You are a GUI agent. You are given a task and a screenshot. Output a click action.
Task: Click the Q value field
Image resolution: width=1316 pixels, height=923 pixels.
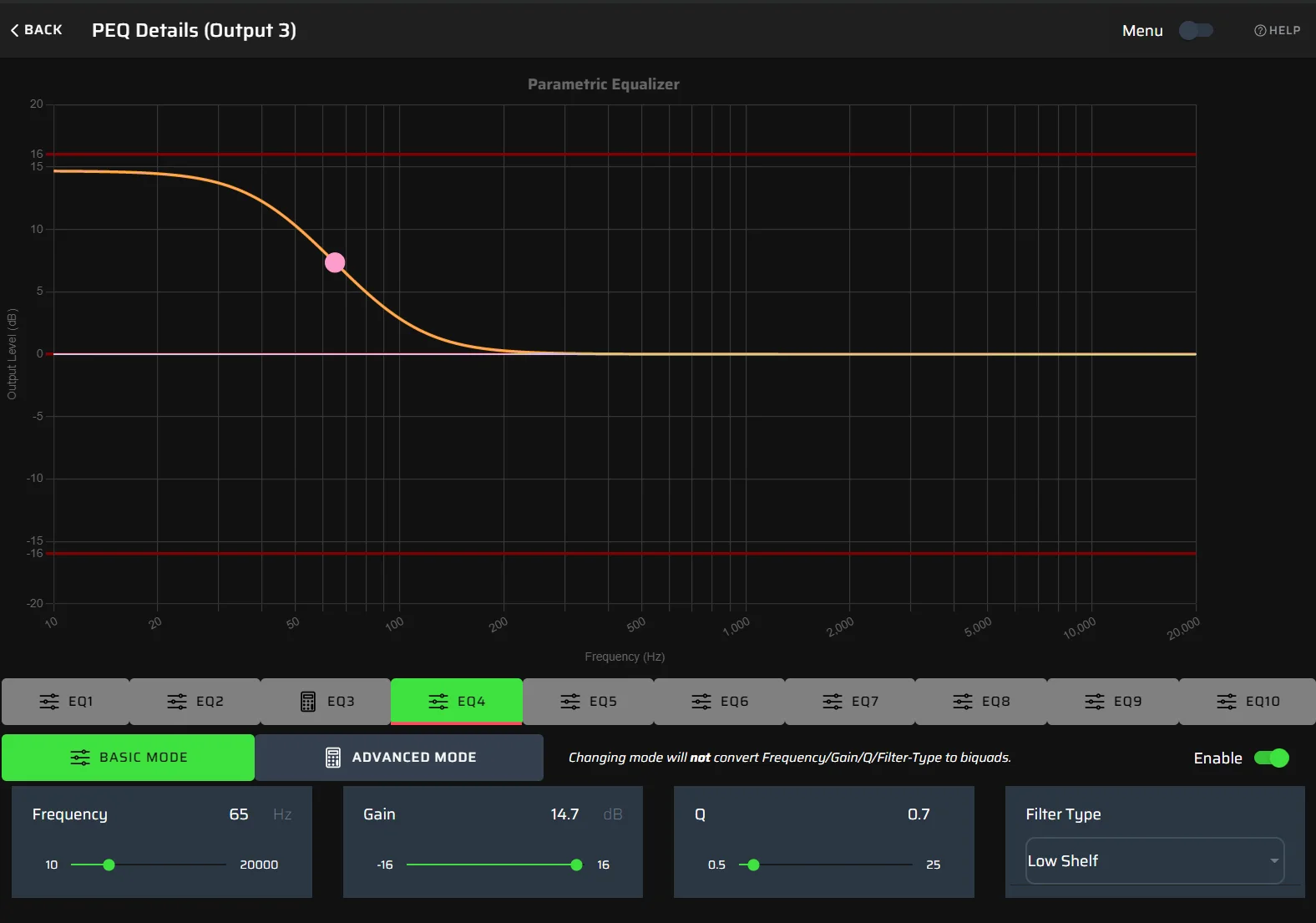(918, 814)
